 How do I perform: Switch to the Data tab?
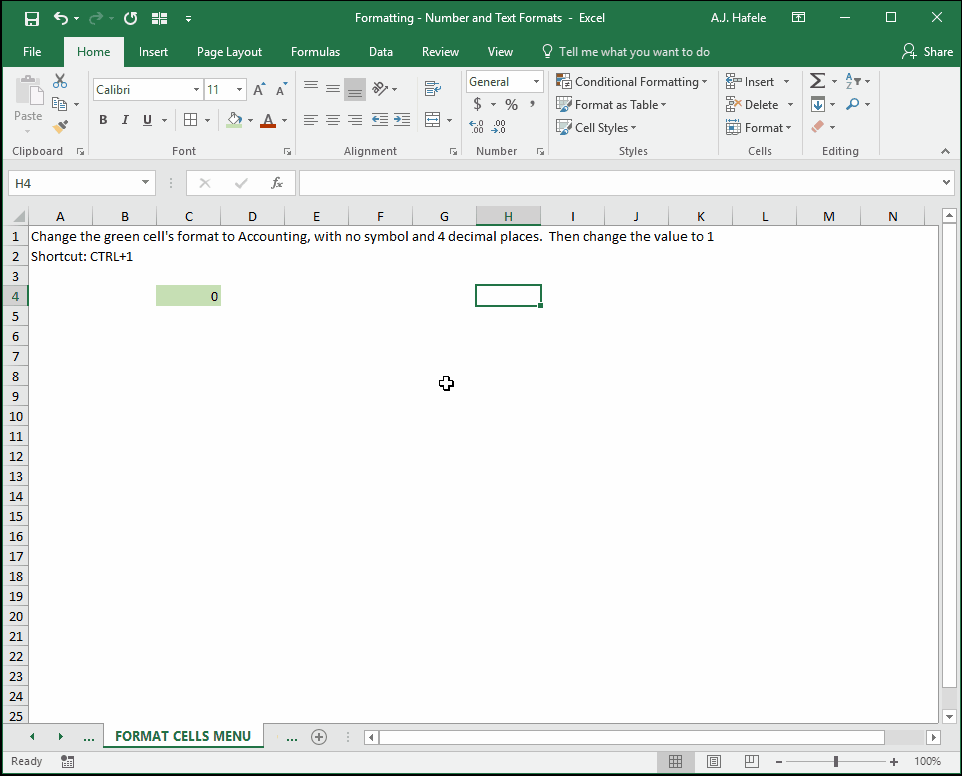380,52
